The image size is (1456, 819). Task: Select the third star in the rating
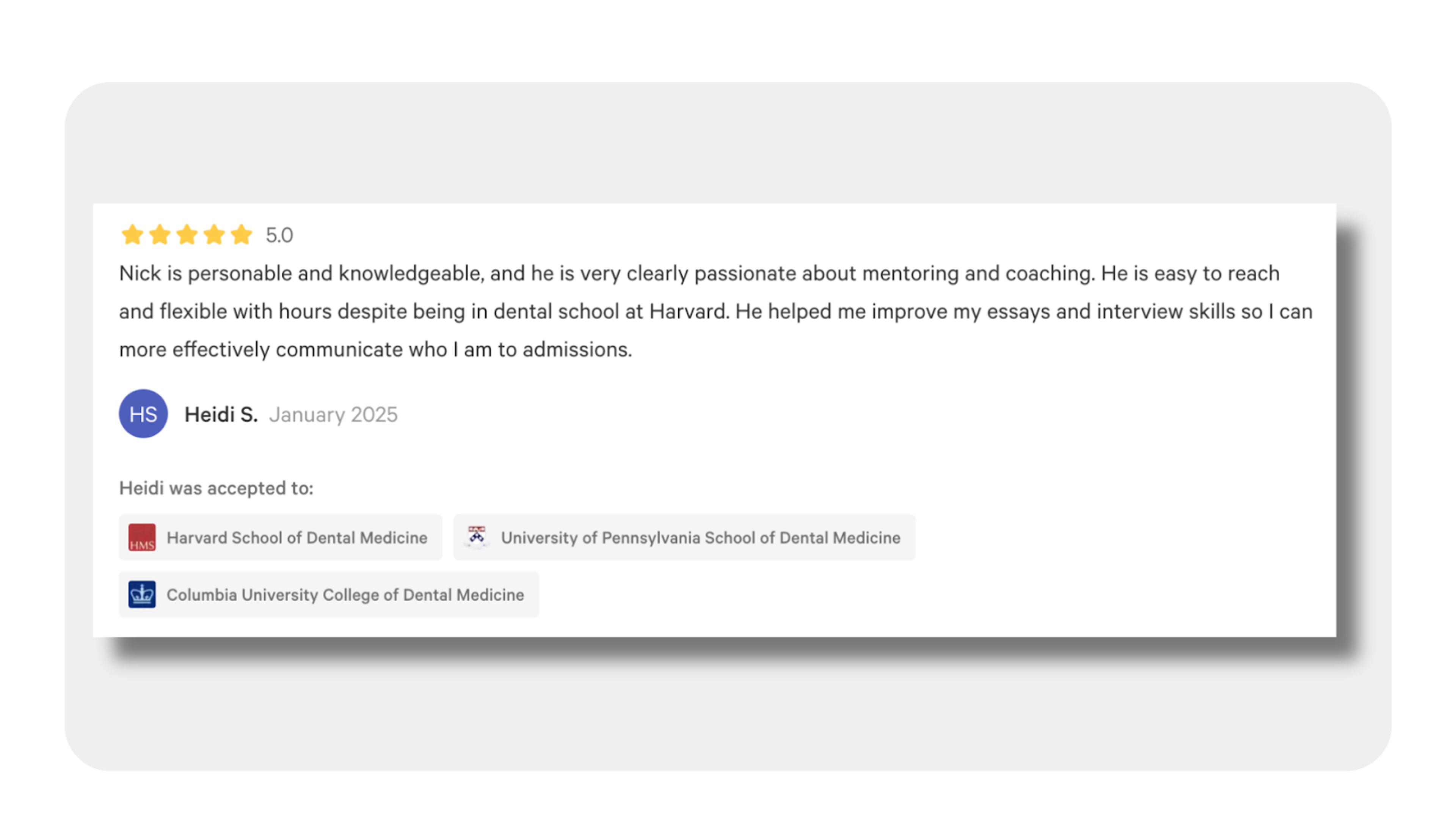(187, 235)
